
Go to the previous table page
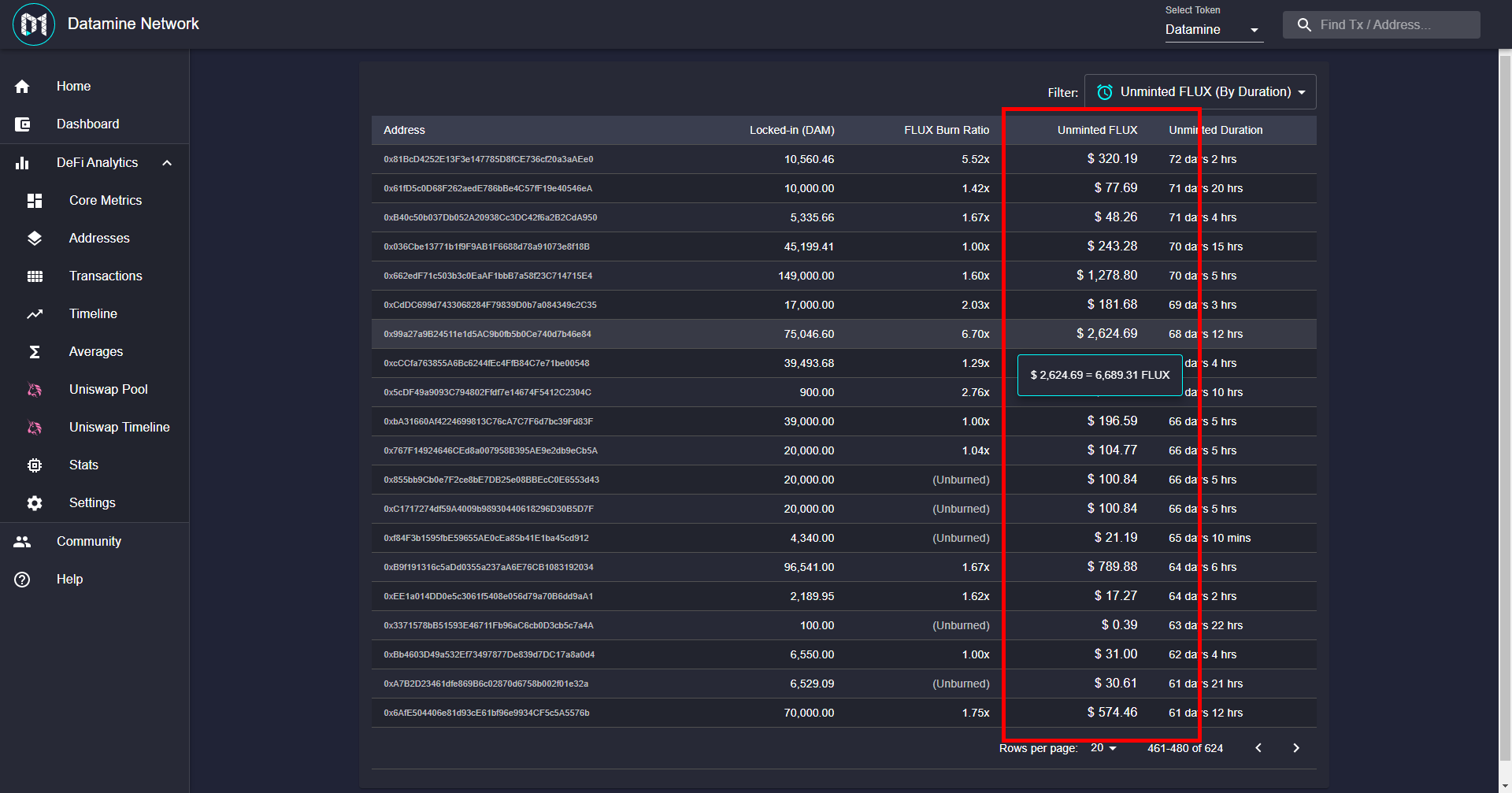tap(1258, 748)
